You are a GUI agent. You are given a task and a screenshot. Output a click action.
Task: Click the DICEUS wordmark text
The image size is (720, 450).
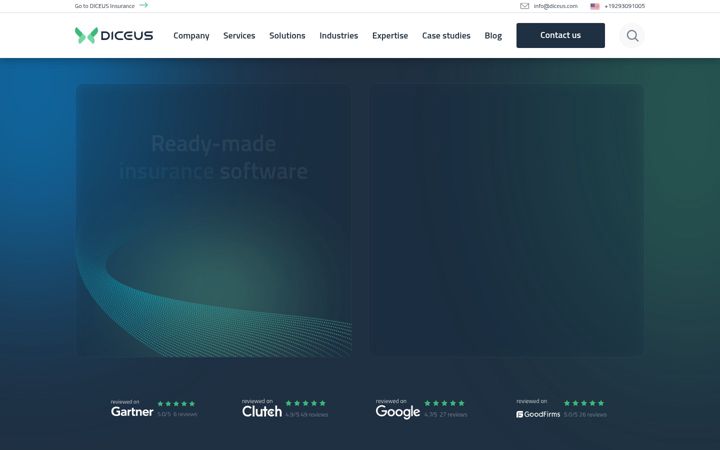click(x=127, y=35)
